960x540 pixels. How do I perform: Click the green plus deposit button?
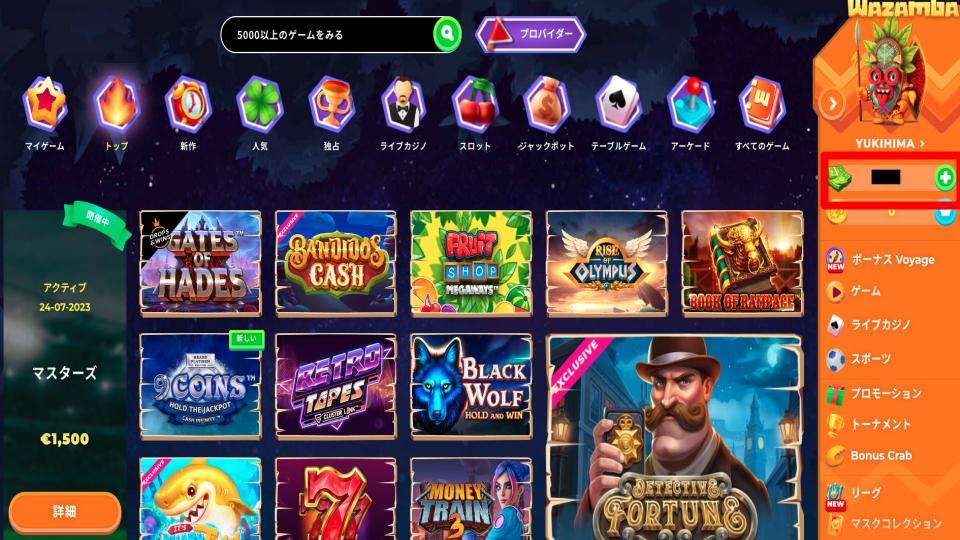click(x=945, y=178)
